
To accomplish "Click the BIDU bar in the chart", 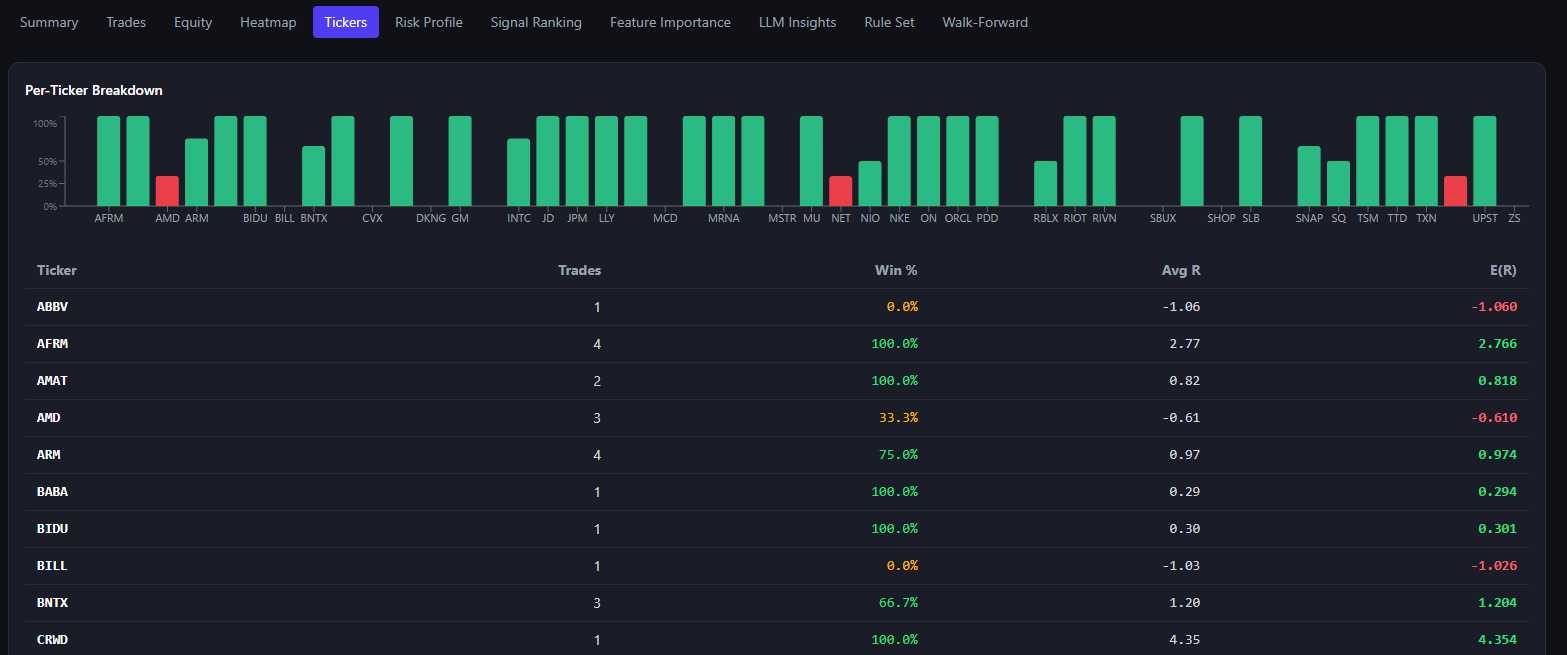I will pos(255,161).
